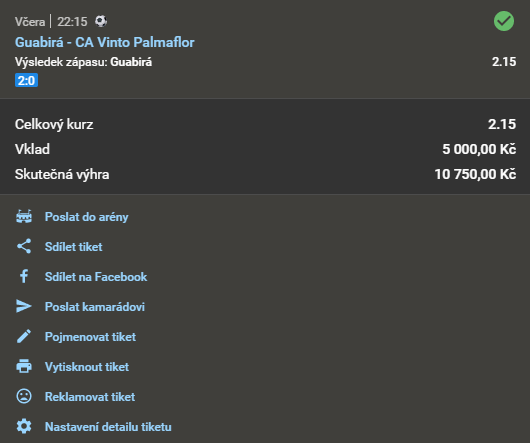Click the gear settings icon
The image size is (530, 443).
tap(24, 426)
